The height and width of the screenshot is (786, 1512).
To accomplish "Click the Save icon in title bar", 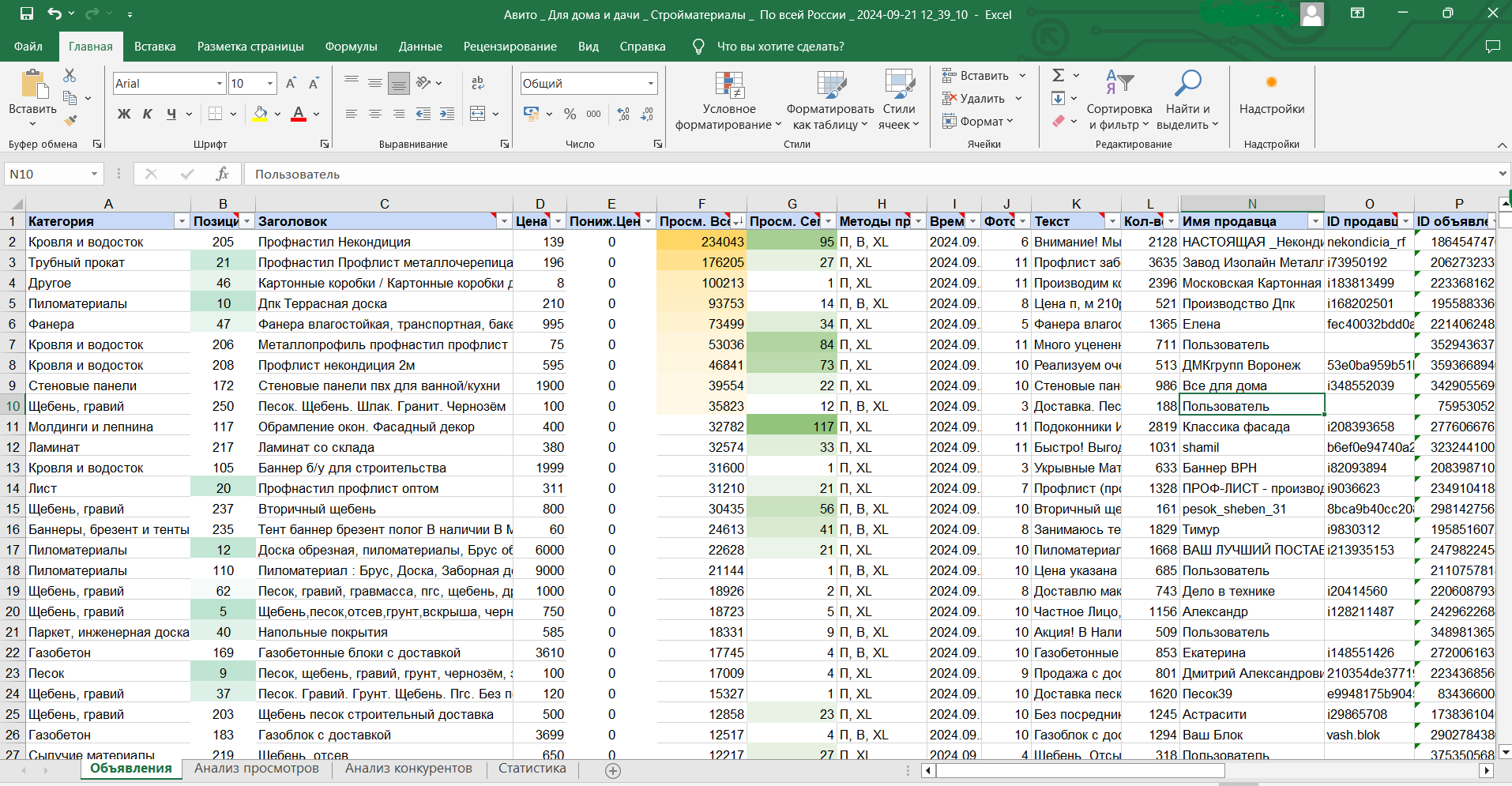I will click(27, 14).
